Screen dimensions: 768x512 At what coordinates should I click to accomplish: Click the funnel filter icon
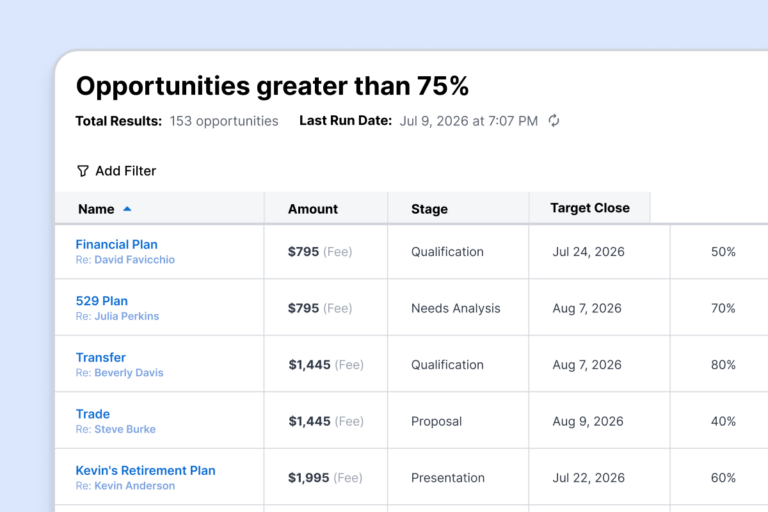tap(83, 171)
